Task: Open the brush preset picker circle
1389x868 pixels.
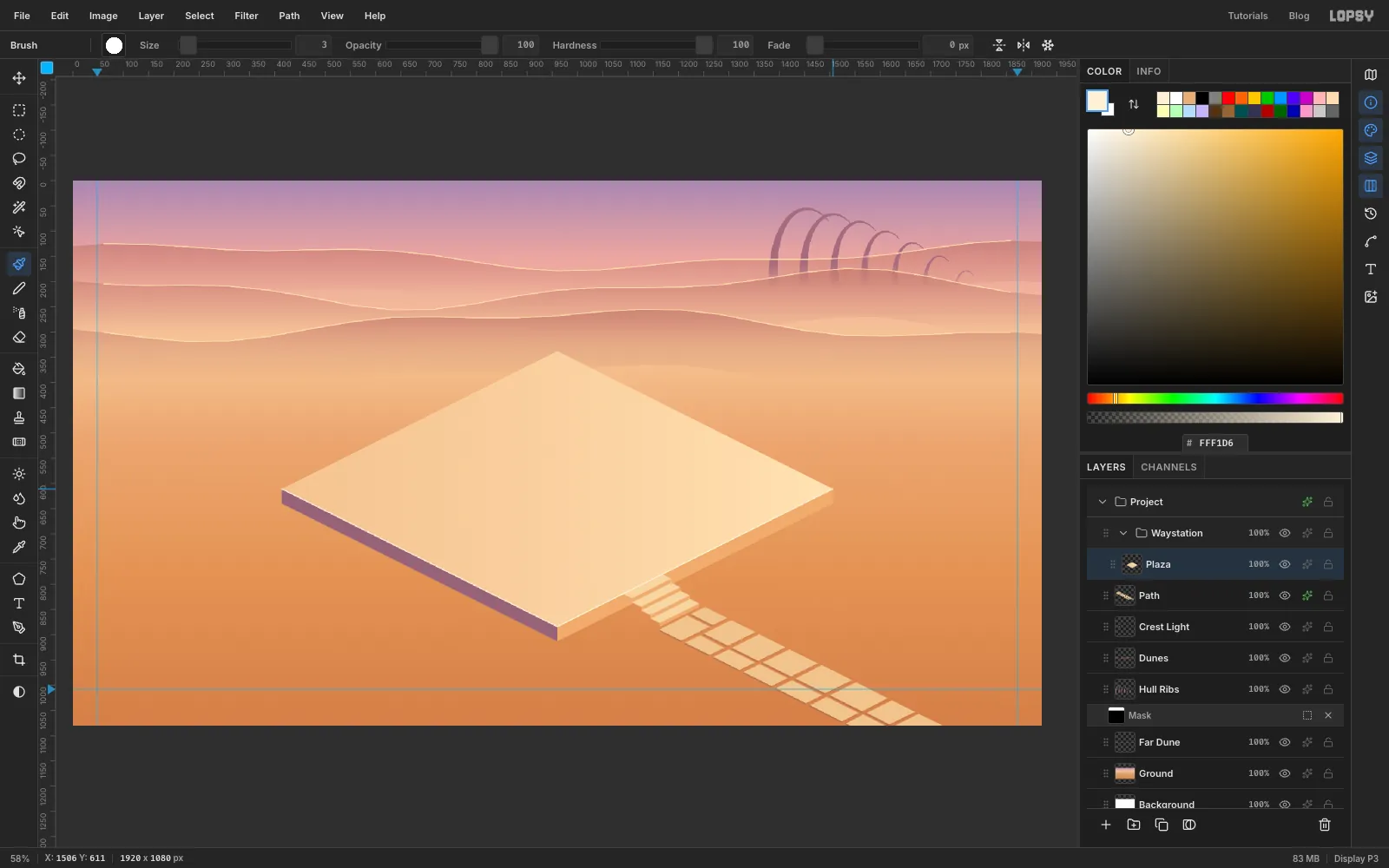Action: [x=114, y=45]
